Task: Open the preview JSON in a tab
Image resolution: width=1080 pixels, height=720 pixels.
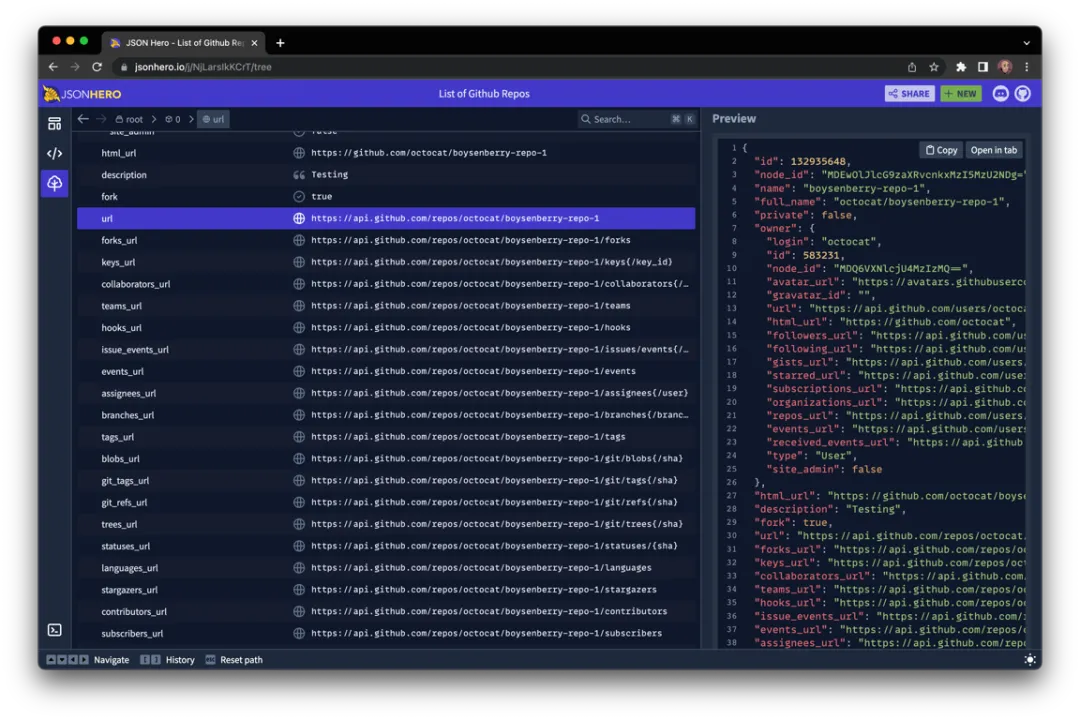Action: pyautogui.click(x=993, y=149)
